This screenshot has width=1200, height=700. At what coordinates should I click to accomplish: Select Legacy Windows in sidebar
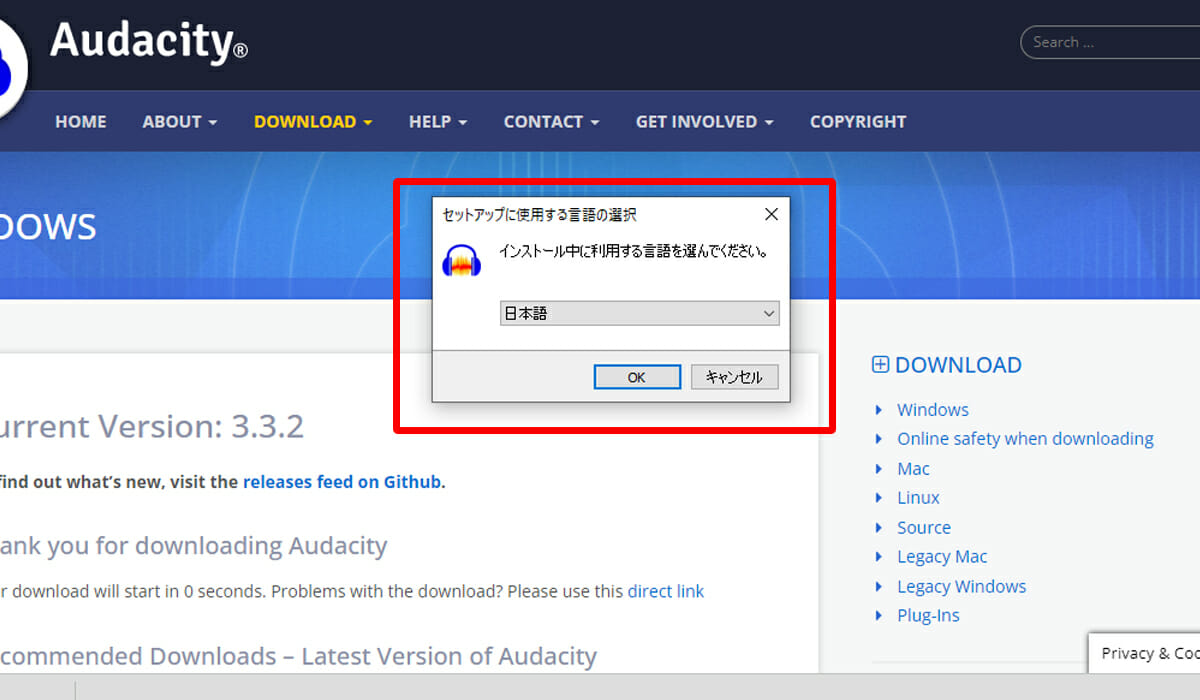(961, 587)
